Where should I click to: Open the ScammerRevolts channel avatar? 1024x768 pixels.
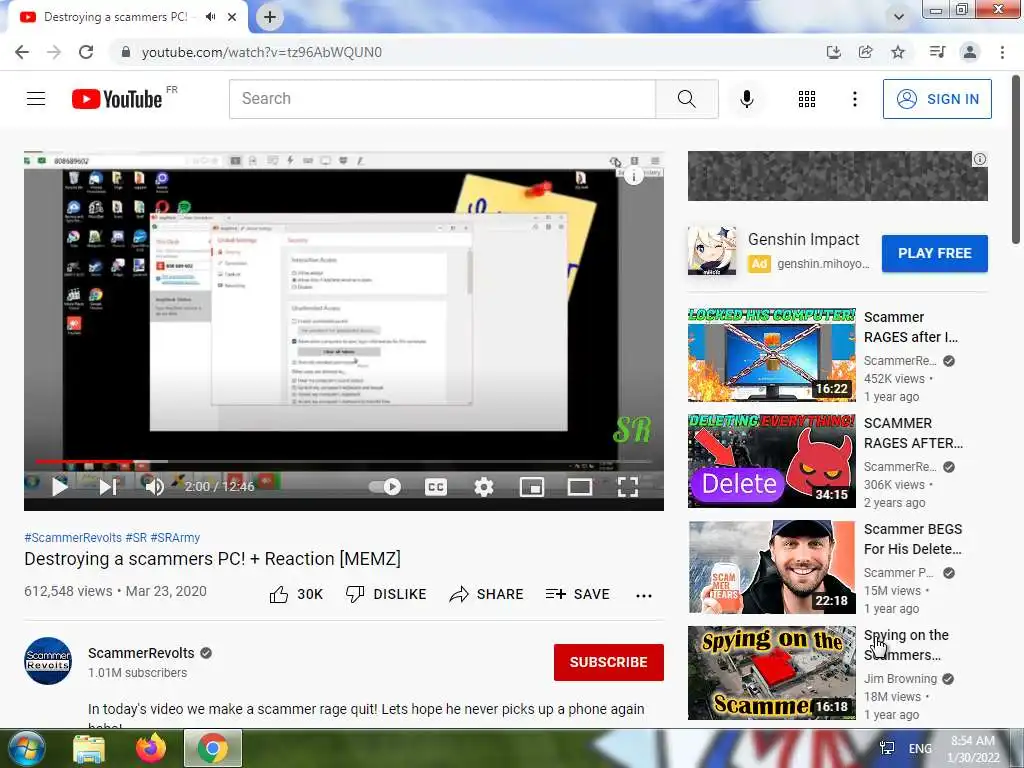48,661
